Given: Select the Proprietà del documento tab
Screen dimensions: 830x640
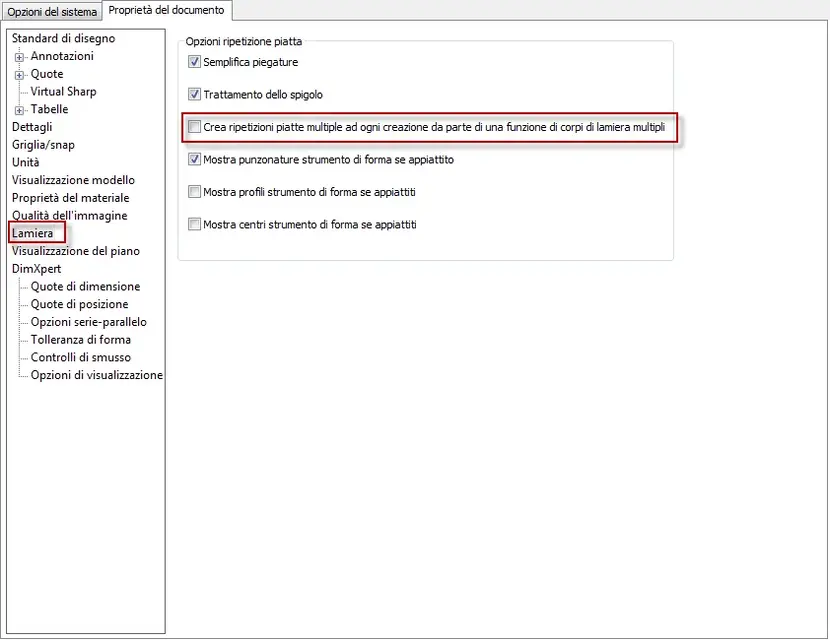Looking at the screenshot, I should click(166, 10).
